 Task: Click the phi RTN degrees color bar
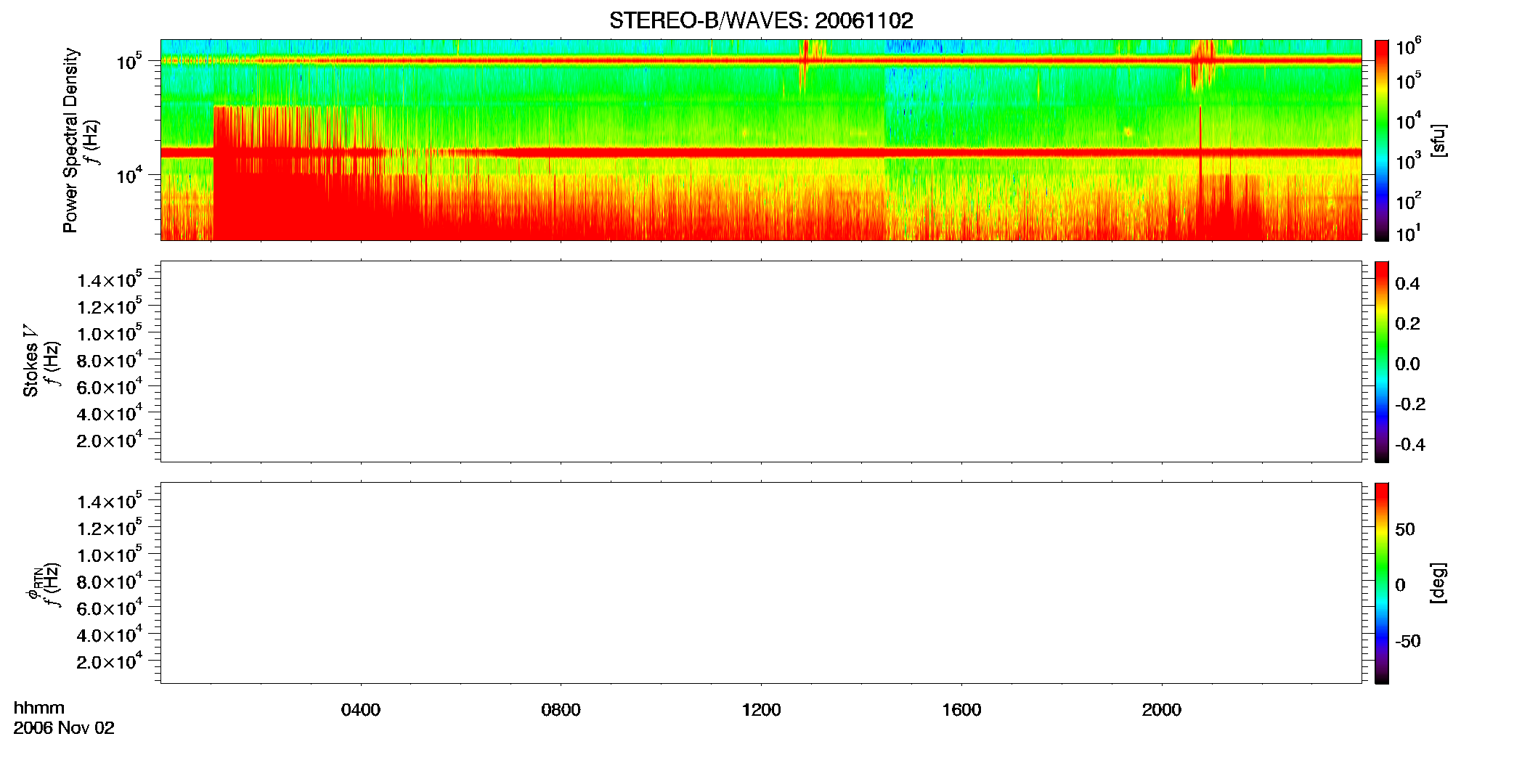1381,583
